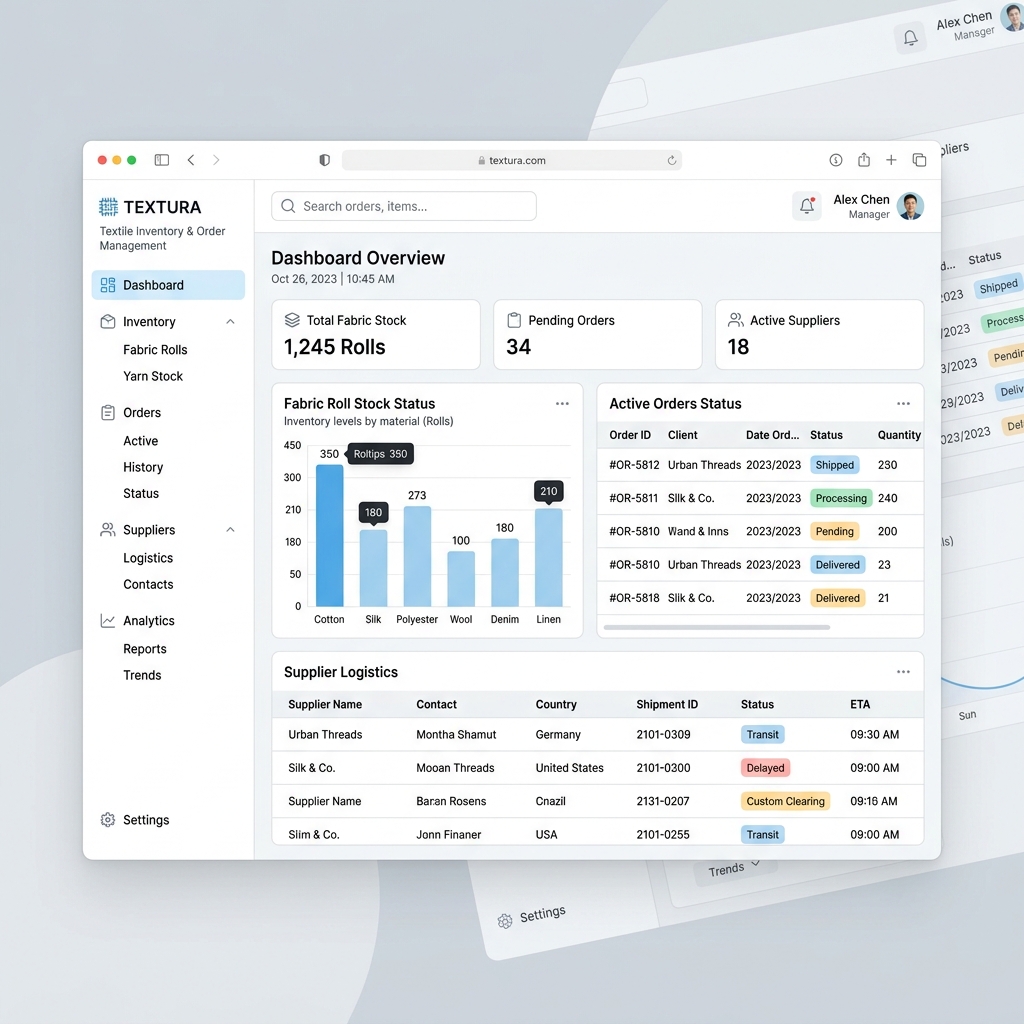Click the Delayed status badge for Silk & Co.
This screenshot has height=1024, width=1024.
tap(765, 768)
